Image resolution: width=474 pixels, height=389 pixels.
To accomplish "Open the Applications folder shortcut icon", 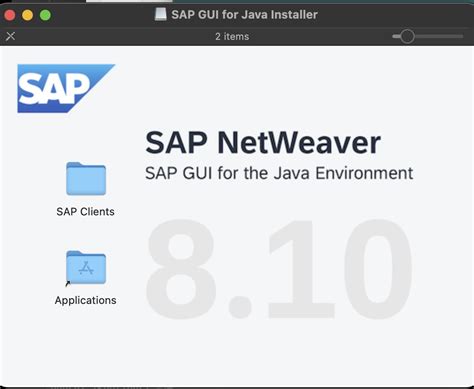I will point(86,267).
